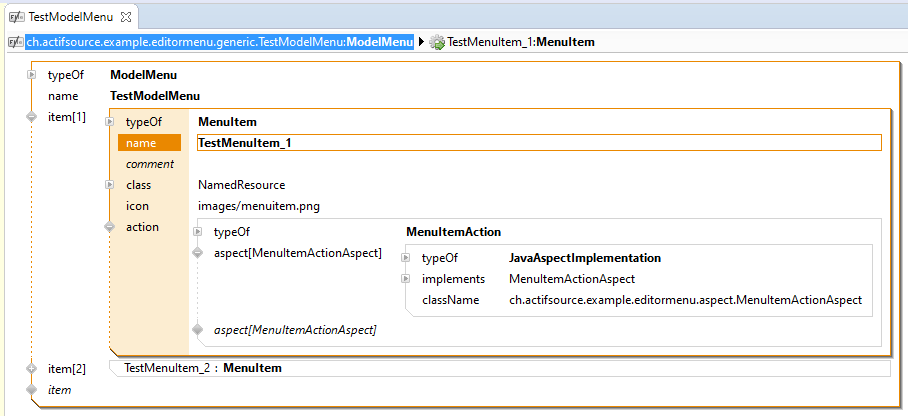The image size is (908, 416).
Task: Close the TestModelMenu editor tab
Action: click(127, 17)
